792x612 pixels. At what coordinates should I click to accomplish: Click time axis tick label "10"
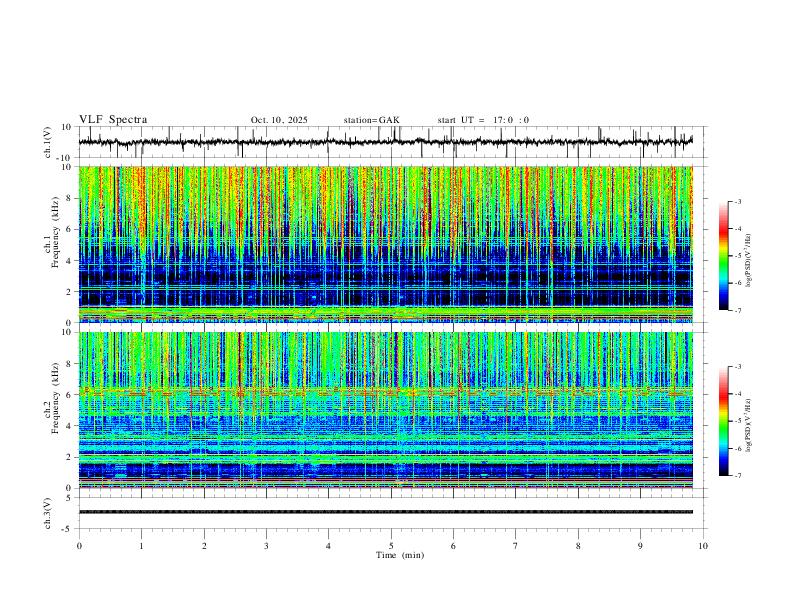click(x=703, y=546)
